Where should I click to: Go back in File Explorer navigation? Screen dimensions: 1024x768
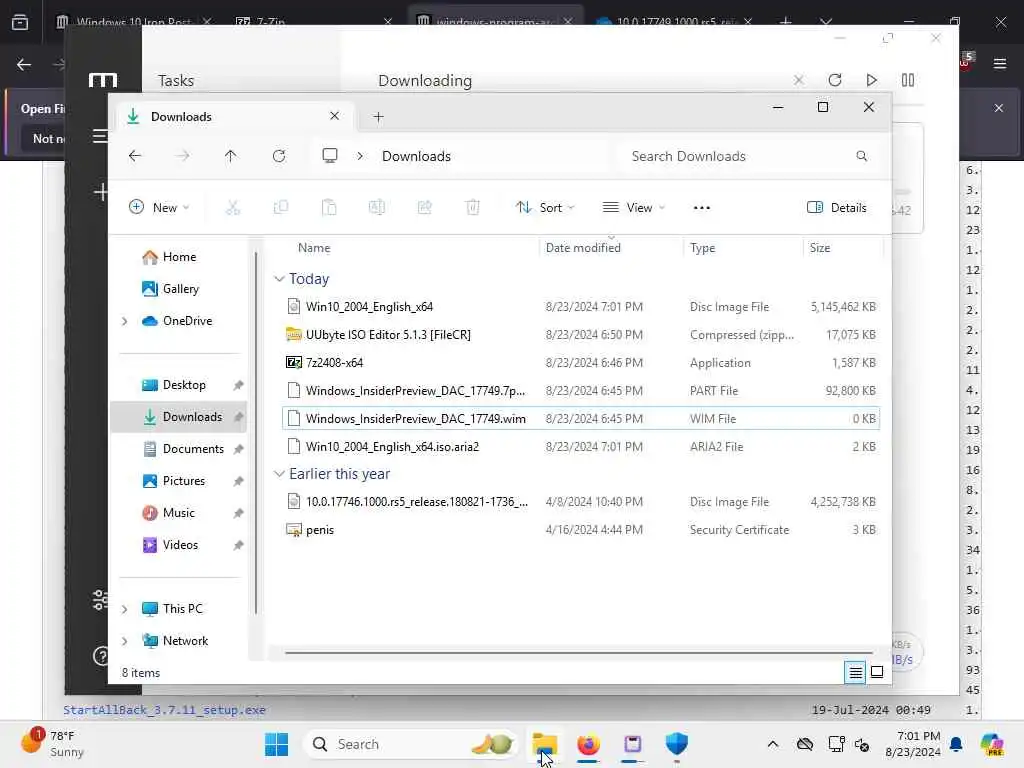[x=135, y=156]
